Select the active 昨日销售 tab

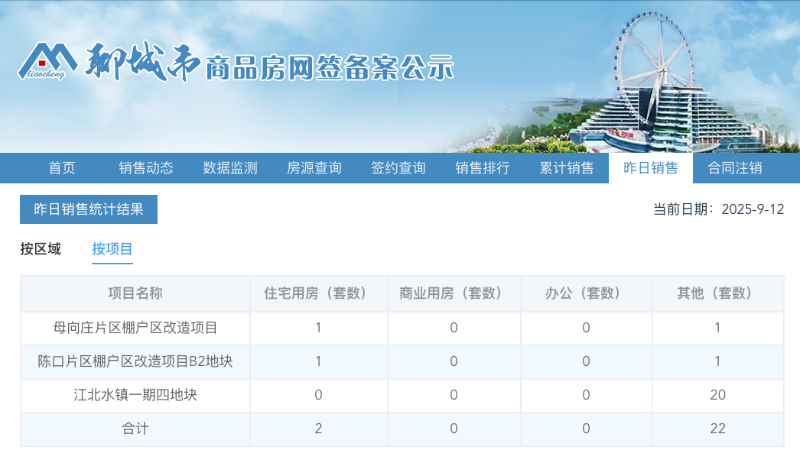(651, 168)
